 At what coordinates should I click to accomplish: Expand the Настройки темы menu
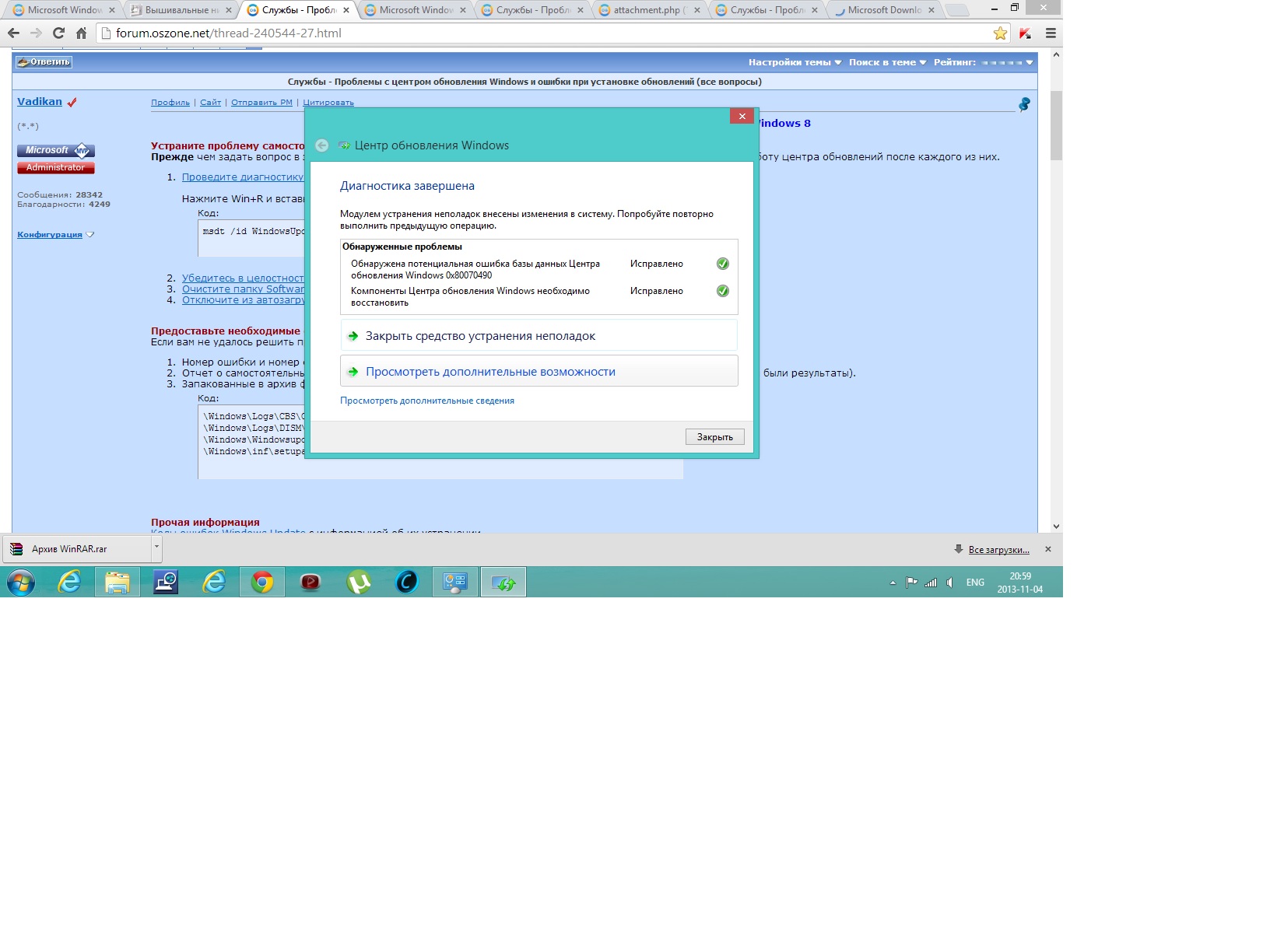point(795,62)
